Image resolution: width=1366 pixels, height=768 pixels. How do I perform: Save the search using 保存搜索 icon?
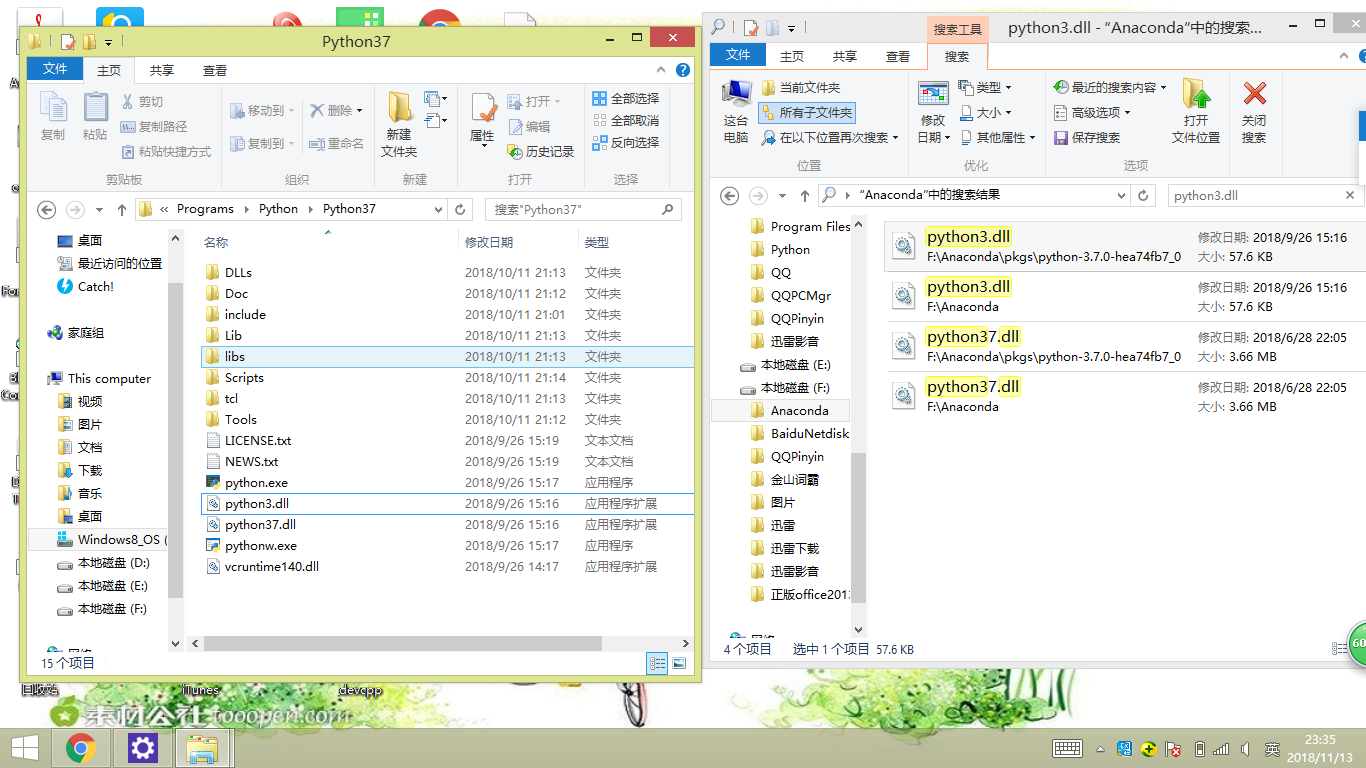[1096, 137]
